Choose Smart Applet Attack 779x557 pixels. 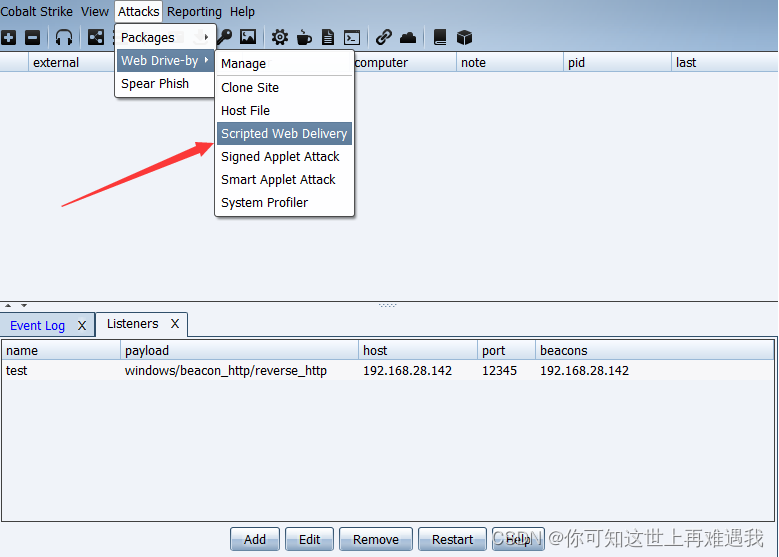(x=284, y=179)
